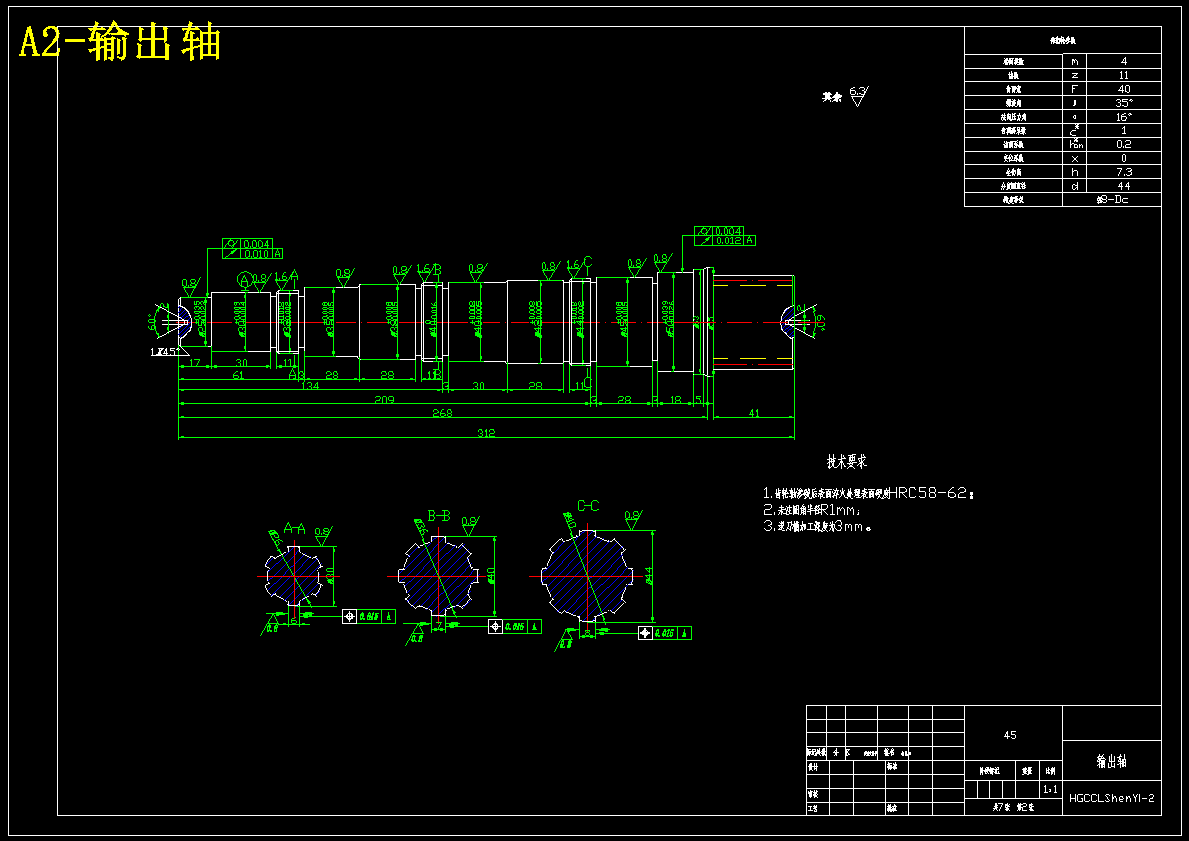Select the "45" material cell in title block
The width and height of the screenshot is (1189, 841).
tap(1010, 735)
